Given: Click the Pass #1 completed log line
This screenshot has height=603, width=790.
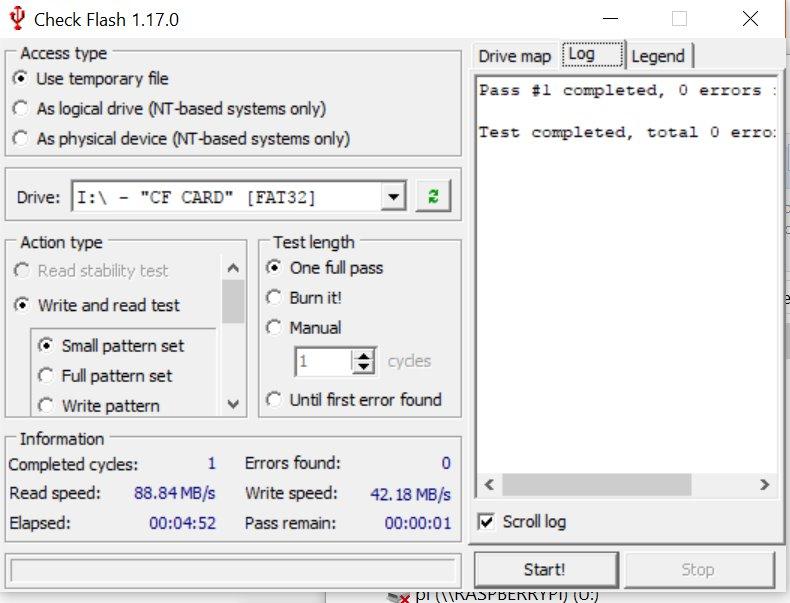Looking at the screenshot, I should pos(627,90).
